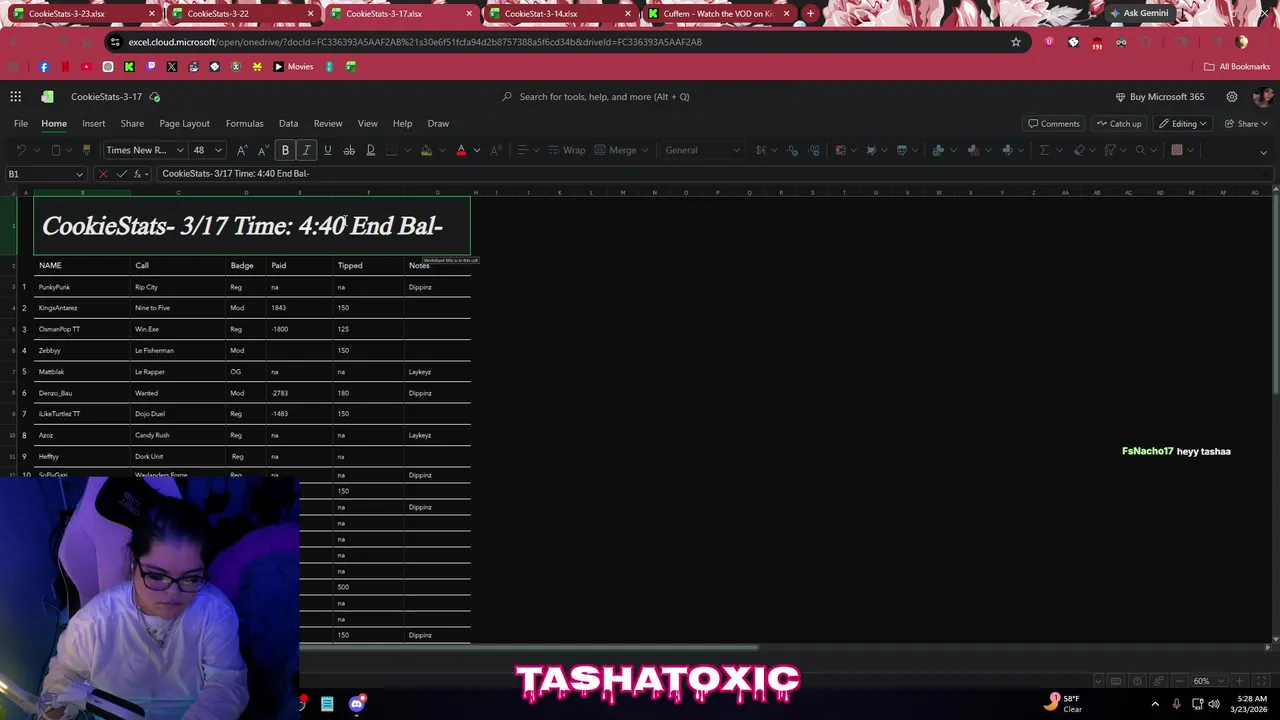Increase font size with larger A
Screen dimensions: 1280x720
click(x=241, y=150)
